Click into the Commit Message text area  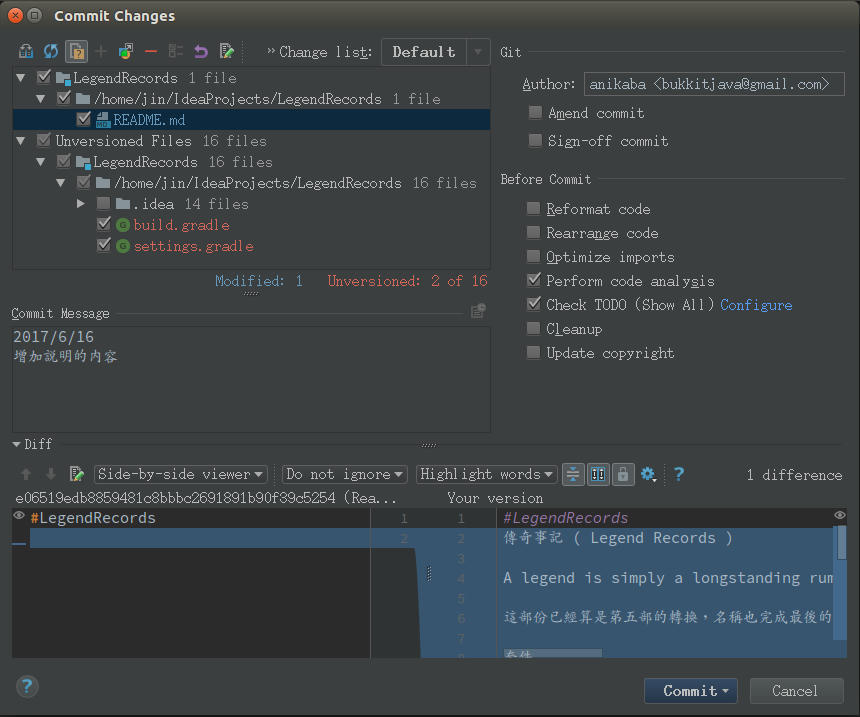251,379
